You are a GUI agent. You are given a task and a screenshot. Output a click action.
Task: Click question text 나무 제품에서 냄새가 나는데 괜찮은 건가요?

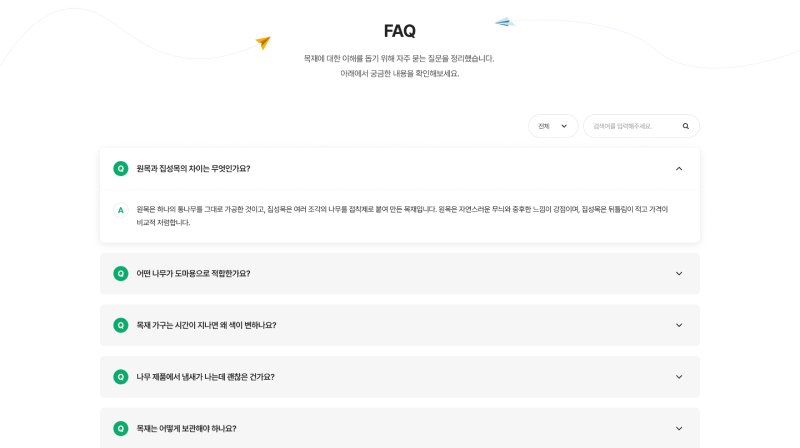coord(205,377)
